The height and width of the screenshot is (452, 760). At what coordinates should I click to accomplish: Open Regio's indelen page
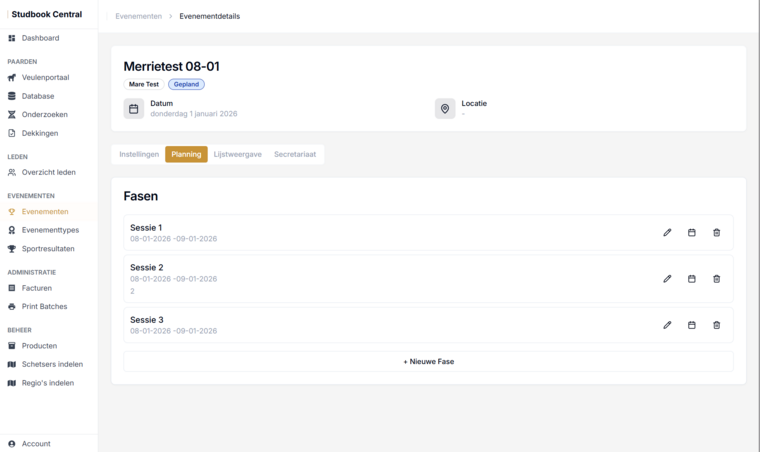tap(48, 383)
